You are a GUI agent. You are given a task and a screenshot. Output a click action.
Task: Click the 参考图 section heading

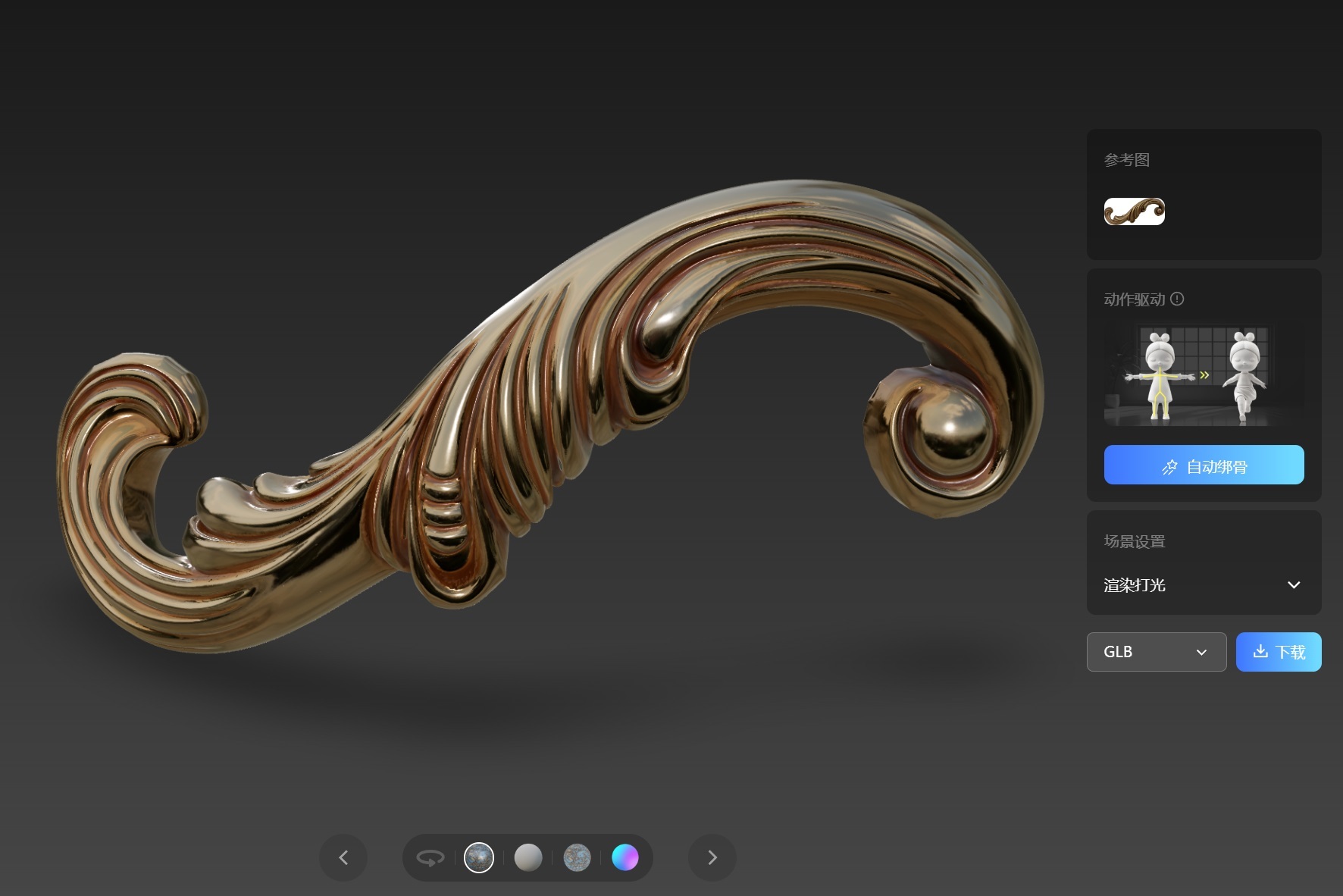(1127, 160)
